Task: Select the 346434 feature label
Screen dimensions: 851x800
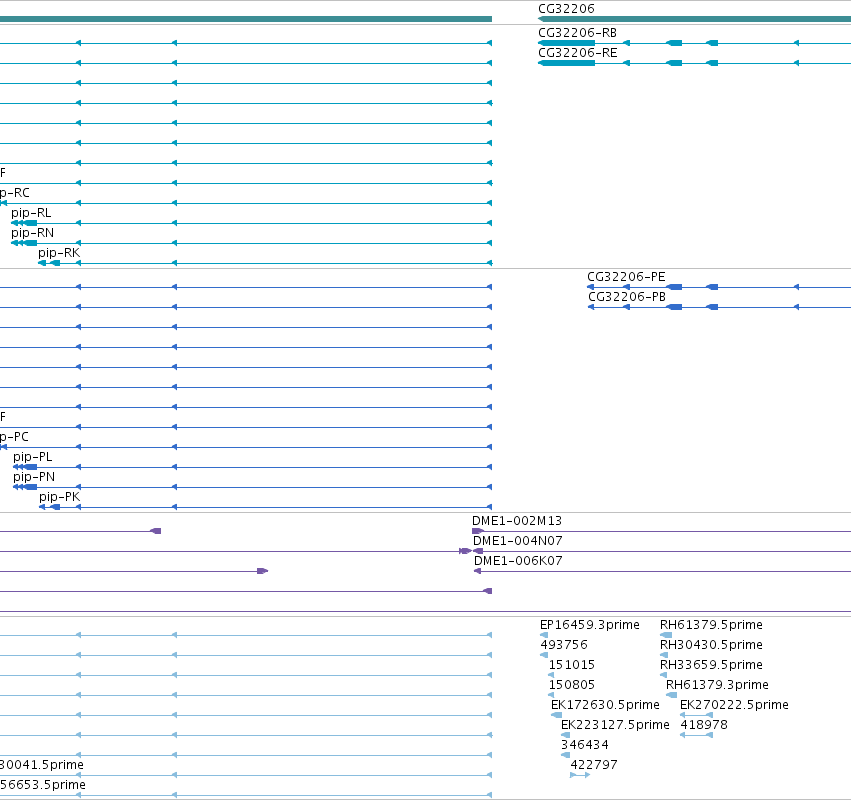Action: point(585,745)
